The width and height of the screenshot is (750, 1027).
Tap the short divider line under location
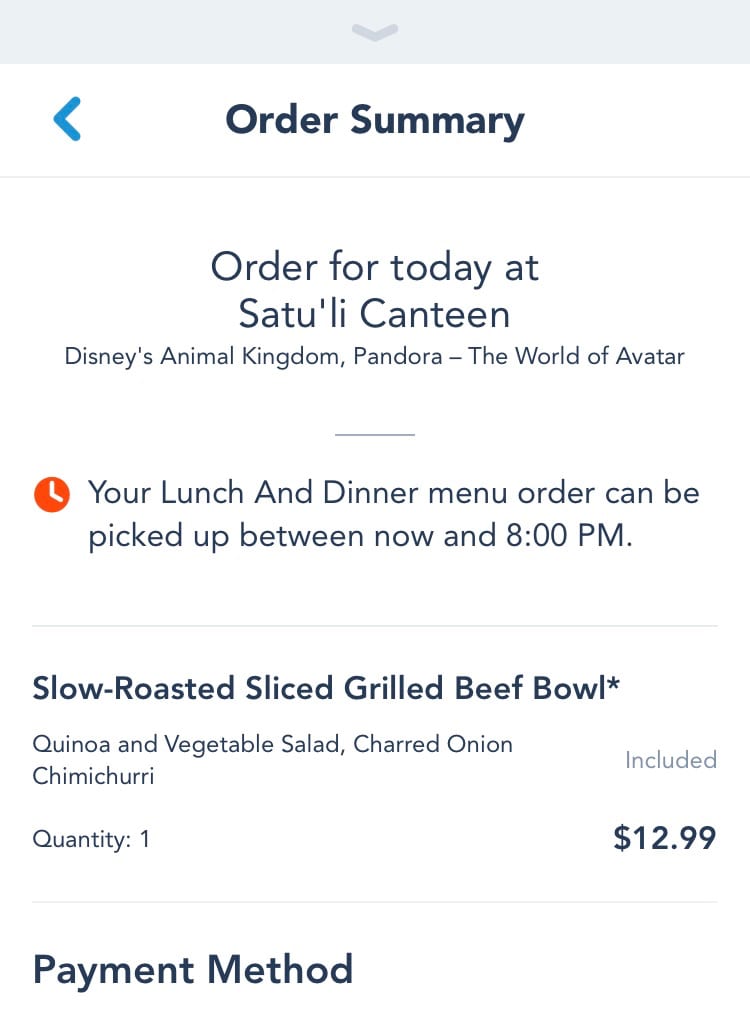375,434
